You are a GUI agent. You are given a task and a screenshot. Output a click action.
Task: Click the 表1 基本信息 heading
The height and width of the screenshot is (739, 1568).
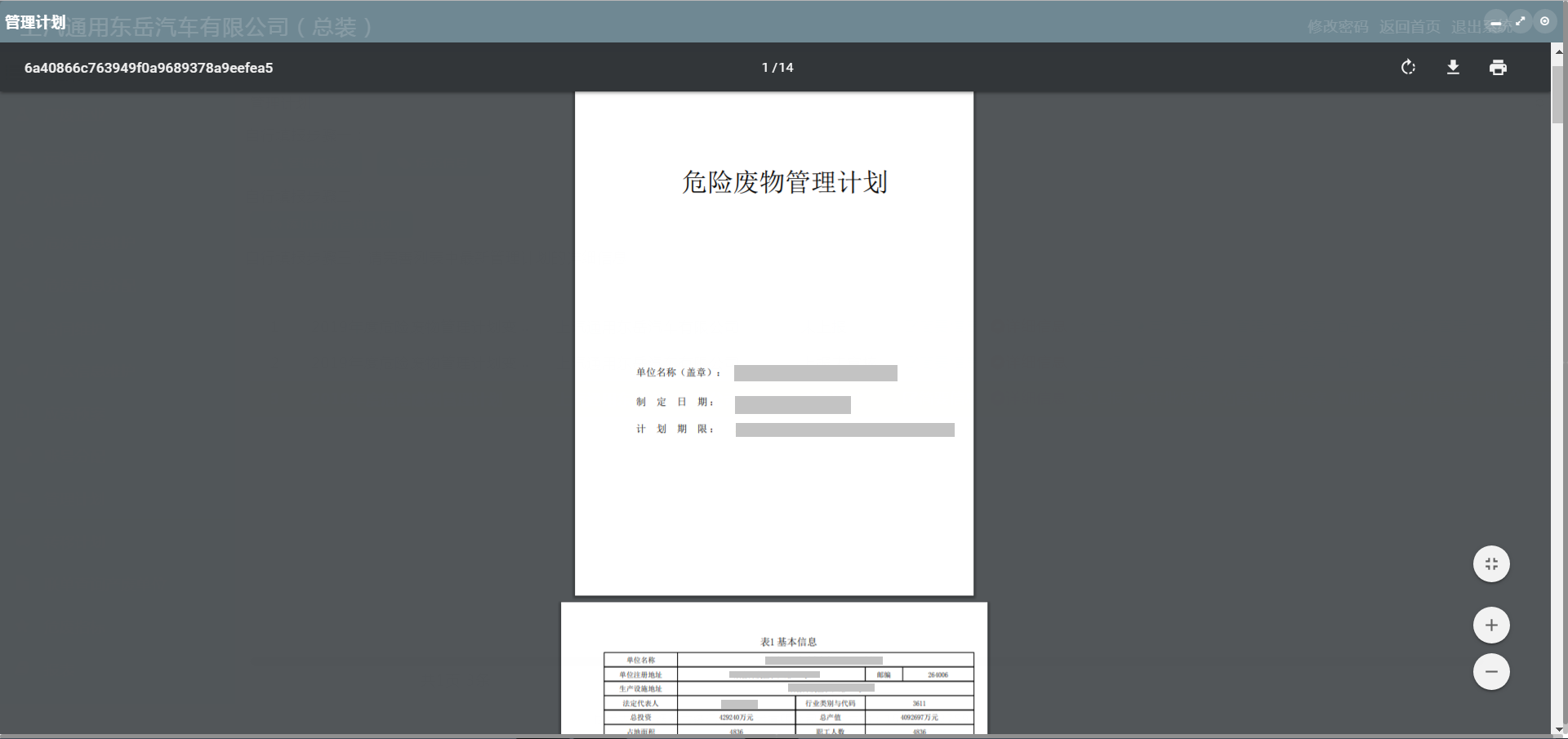[788, 642]
